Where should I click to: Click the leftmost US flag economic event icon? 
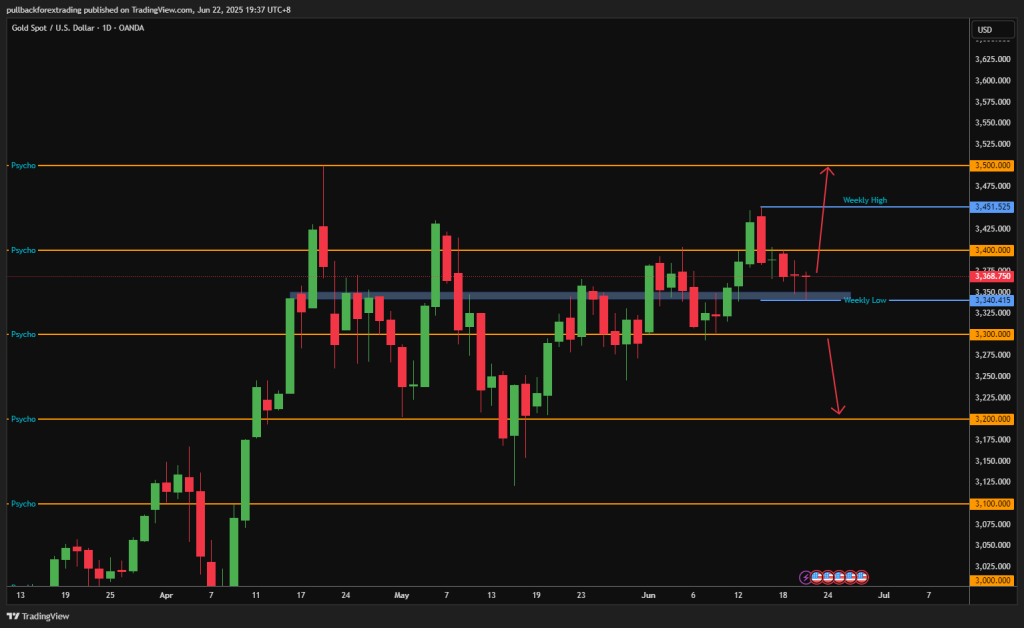(x=817, y=577)
